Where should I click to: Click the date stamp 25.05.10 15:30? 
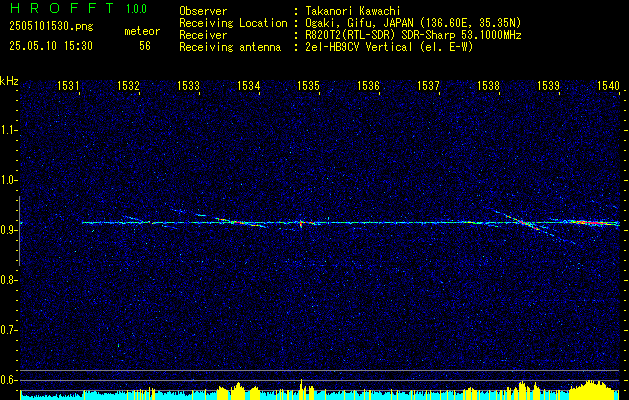pyautogui.click(x=51, y=46)
